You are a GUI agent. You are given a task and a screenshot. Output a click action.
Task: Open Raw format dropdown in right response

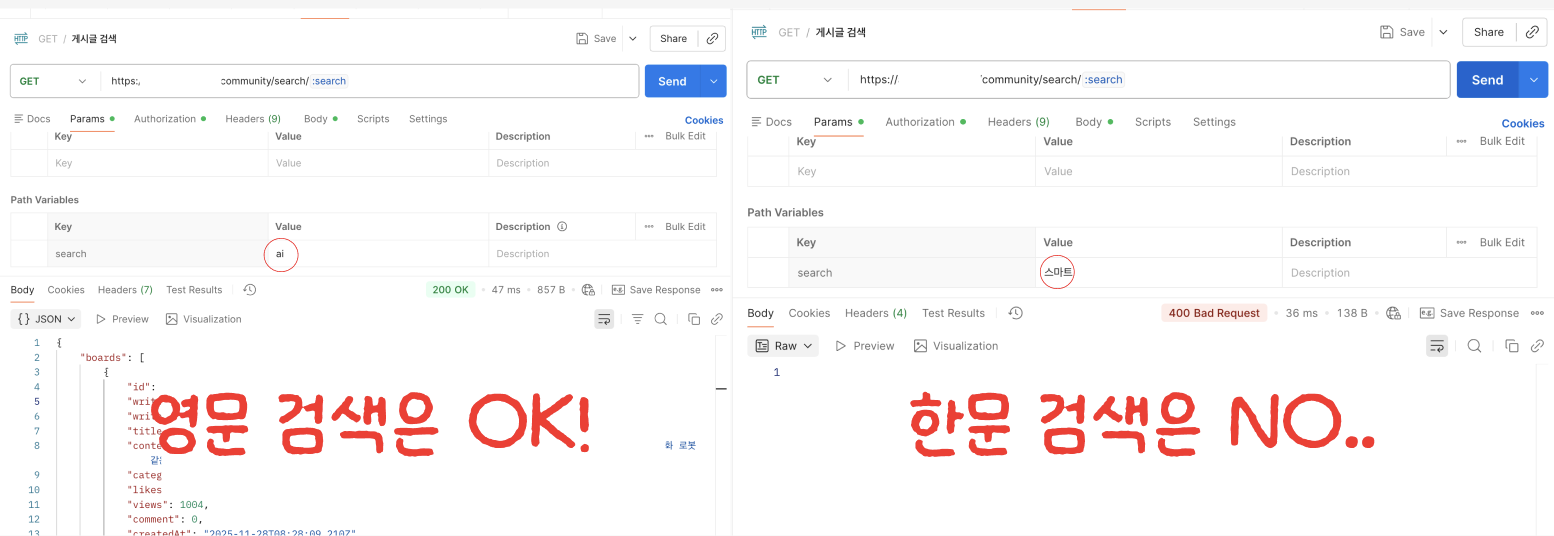tap(783, 346)
